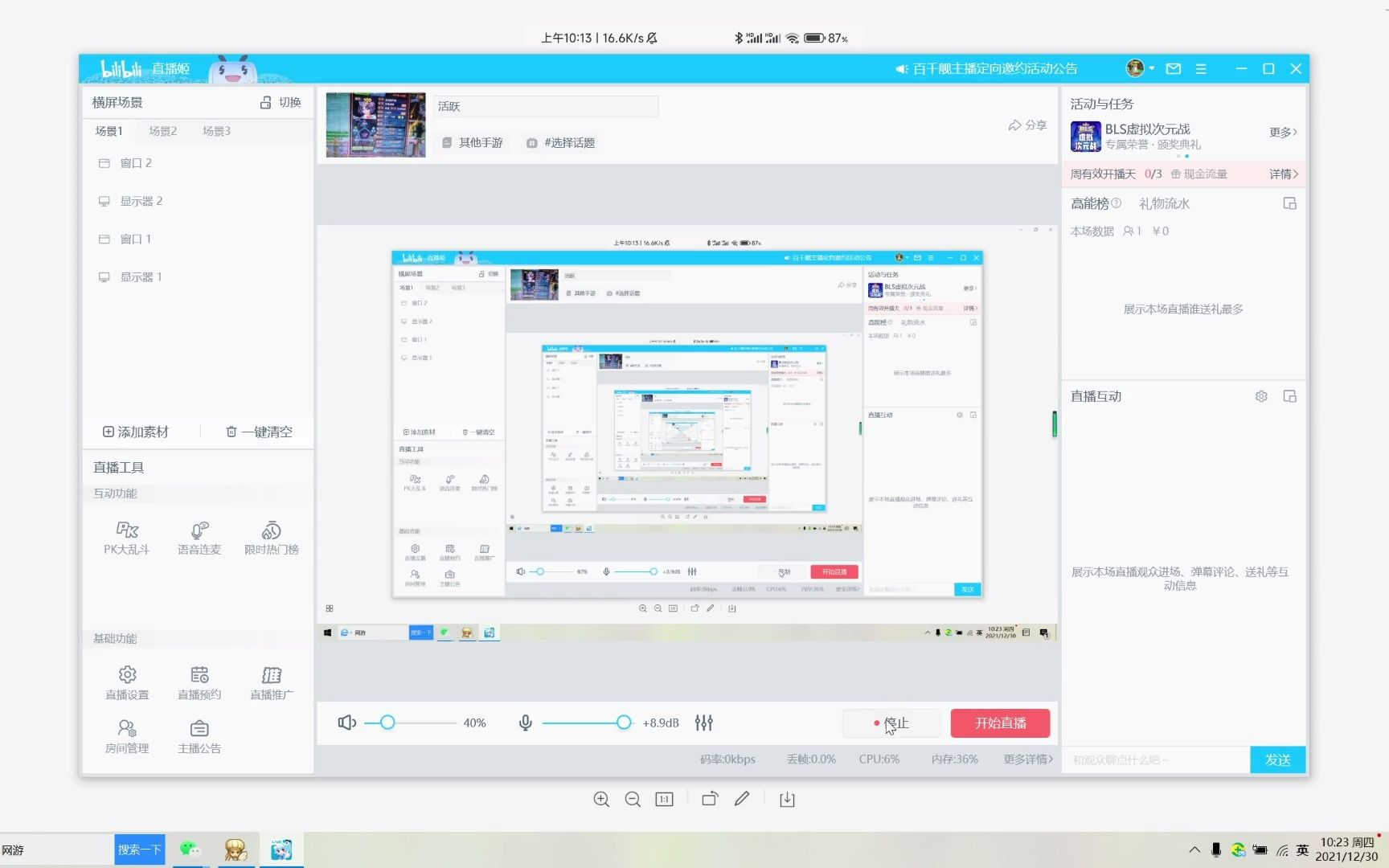Expand 更多 next to BLS虚拟次元战
The height and width of the screenshot is (868, 1389).
click(1281, 132)
